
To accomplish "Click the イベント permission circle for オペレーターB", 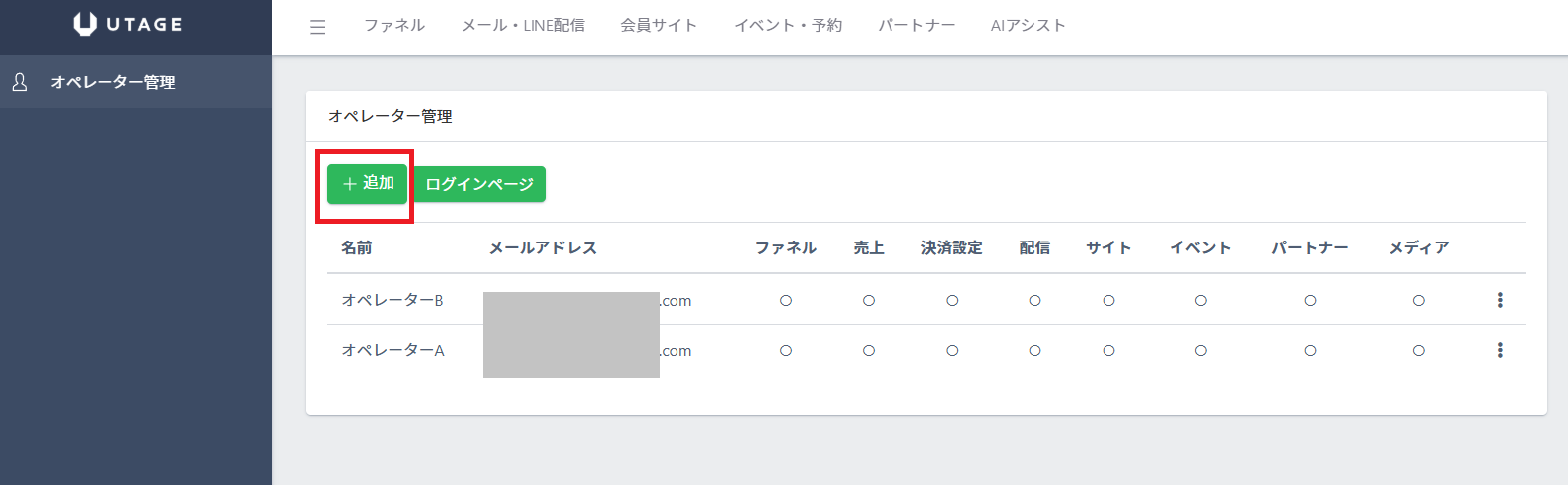I will click(x=1200, y=301).
